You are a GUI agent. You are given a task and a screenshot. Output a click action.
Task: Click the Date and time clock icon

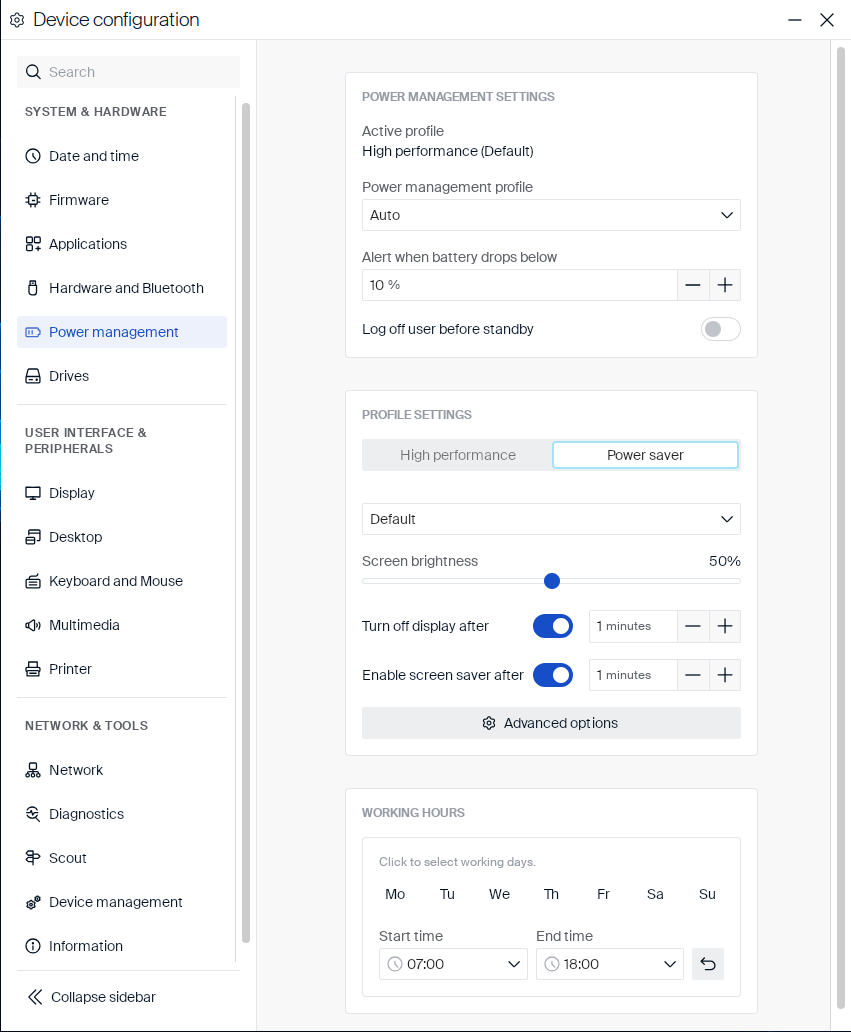33,156
